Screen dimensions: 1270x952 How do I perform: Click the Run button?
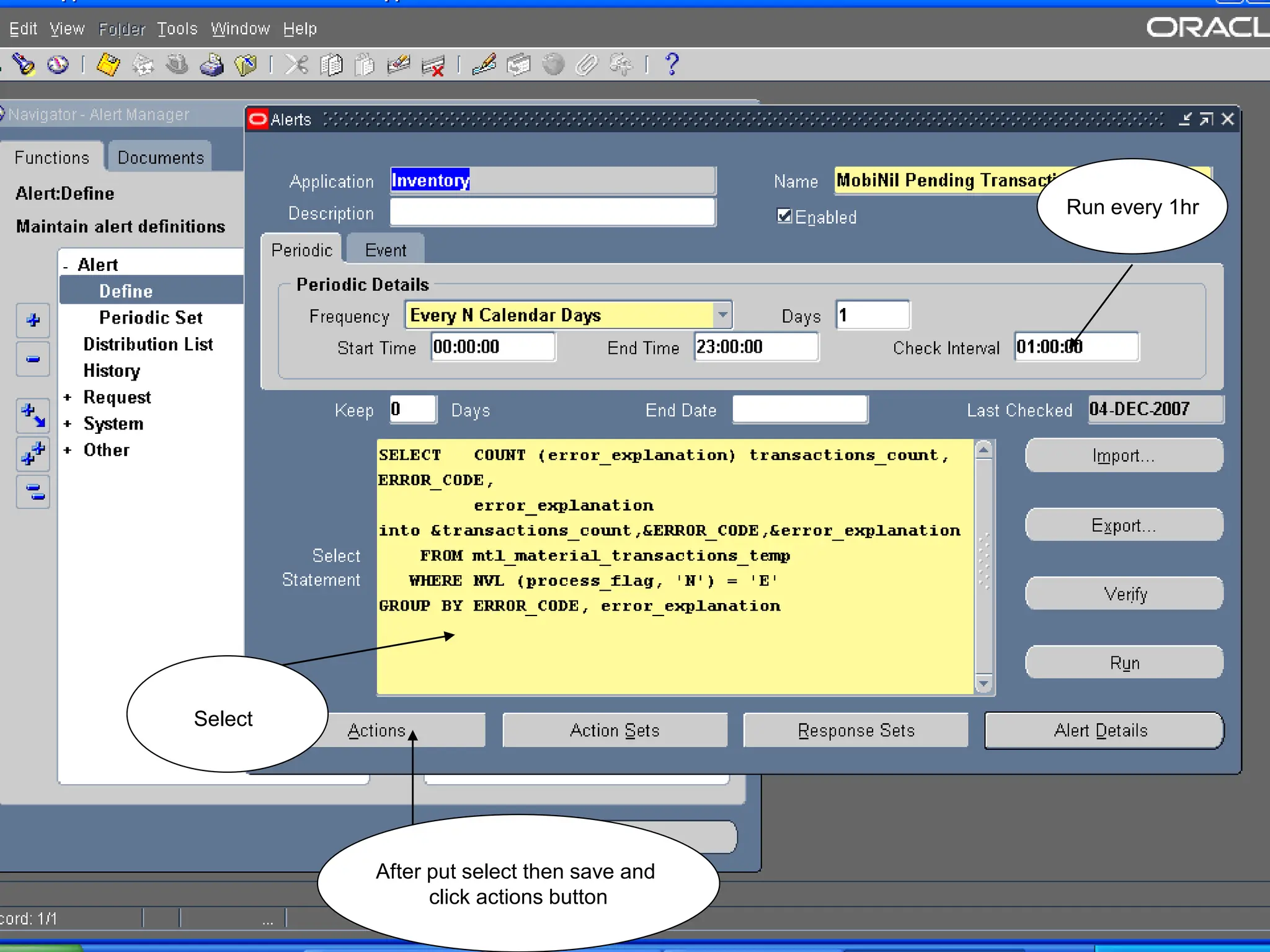pos(1124,663)
